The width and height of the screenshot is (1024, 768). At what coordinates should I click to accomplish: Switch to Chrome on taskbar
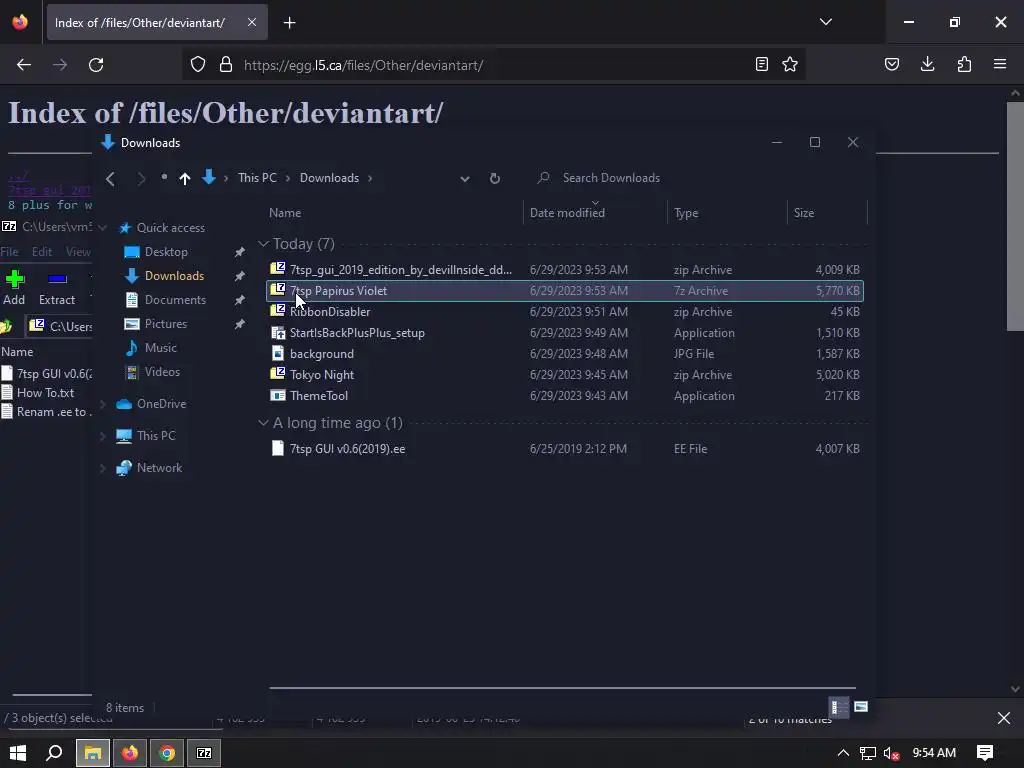(167, 753)
